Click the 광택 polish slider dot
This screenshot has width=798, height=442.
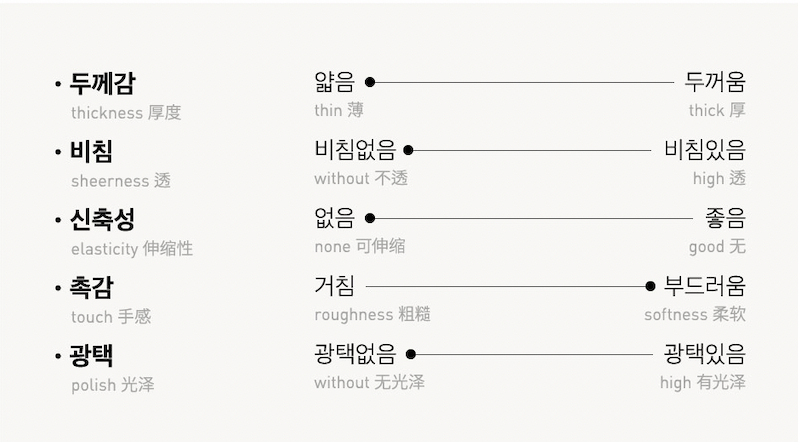click(x=410, y=354)
